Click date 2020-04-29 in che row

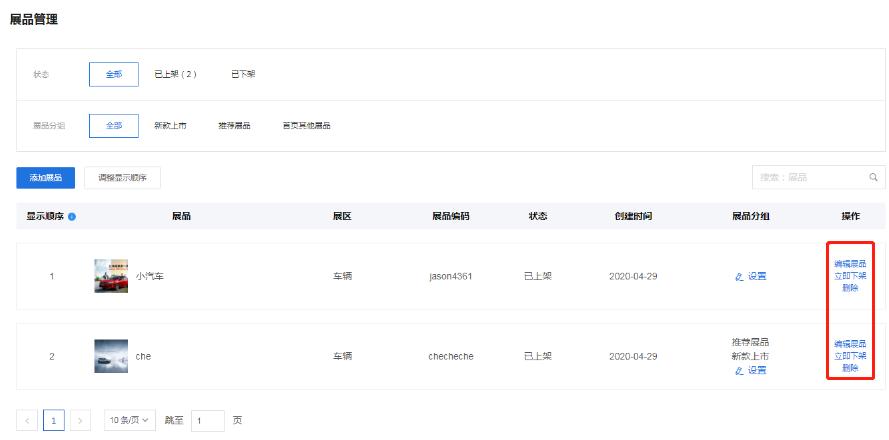coord(633,357)
